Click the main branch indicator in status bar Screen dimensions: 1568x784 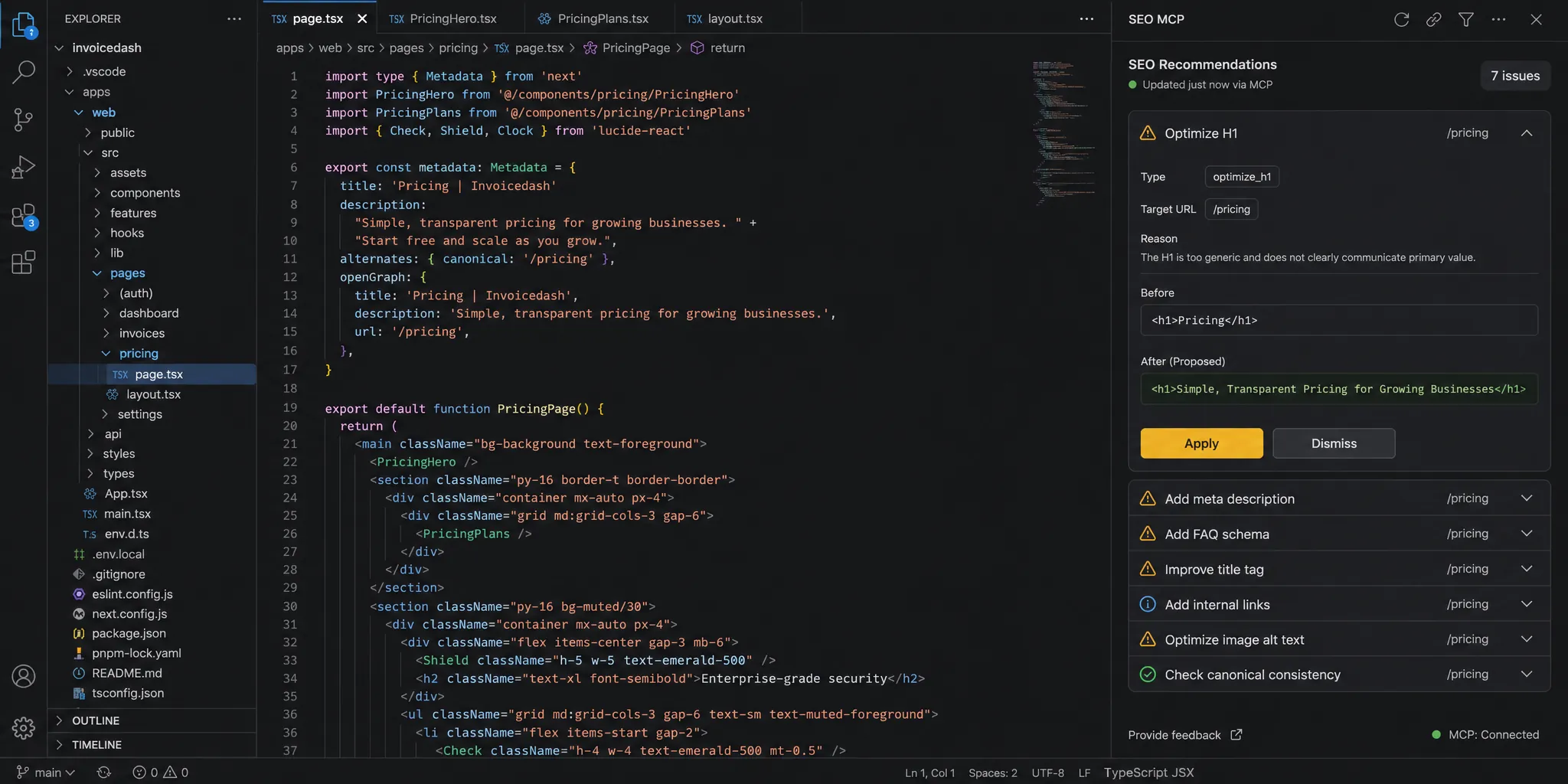[x=45, y=773]
